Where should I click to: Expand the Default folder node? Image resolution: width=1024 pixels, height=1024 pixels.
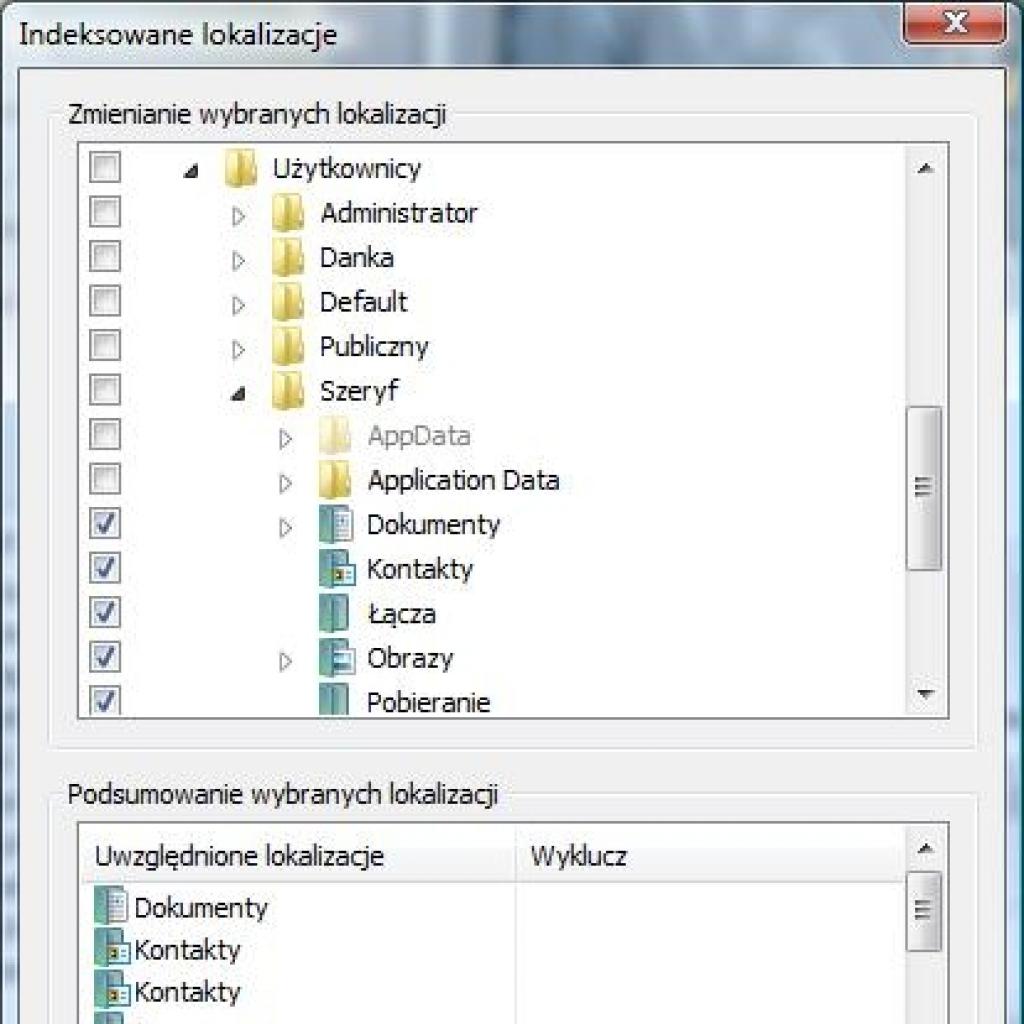point(238,305)
